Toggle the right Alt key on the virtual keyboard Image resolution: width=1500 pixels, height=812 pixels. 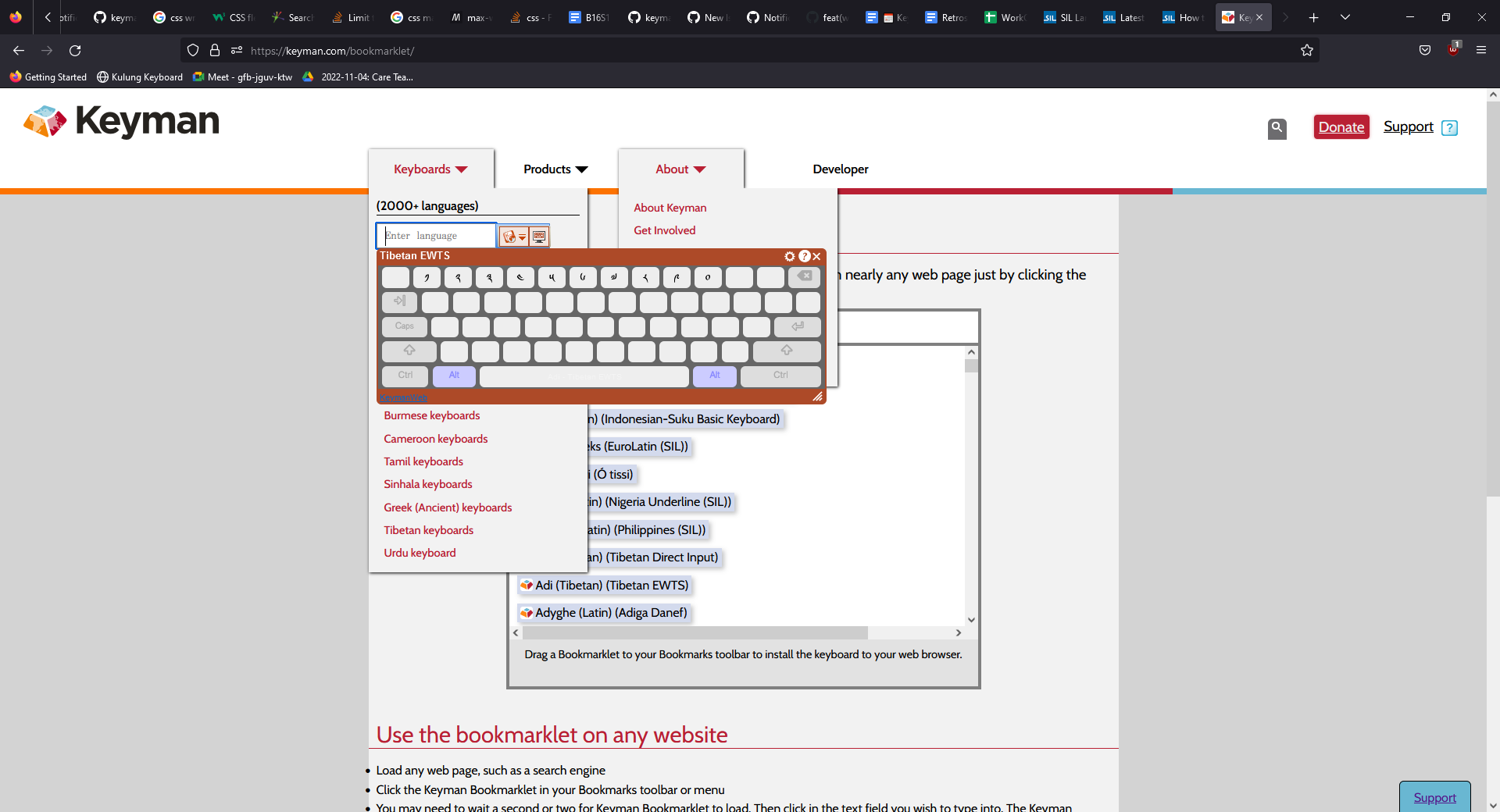[x=715, y=376]
